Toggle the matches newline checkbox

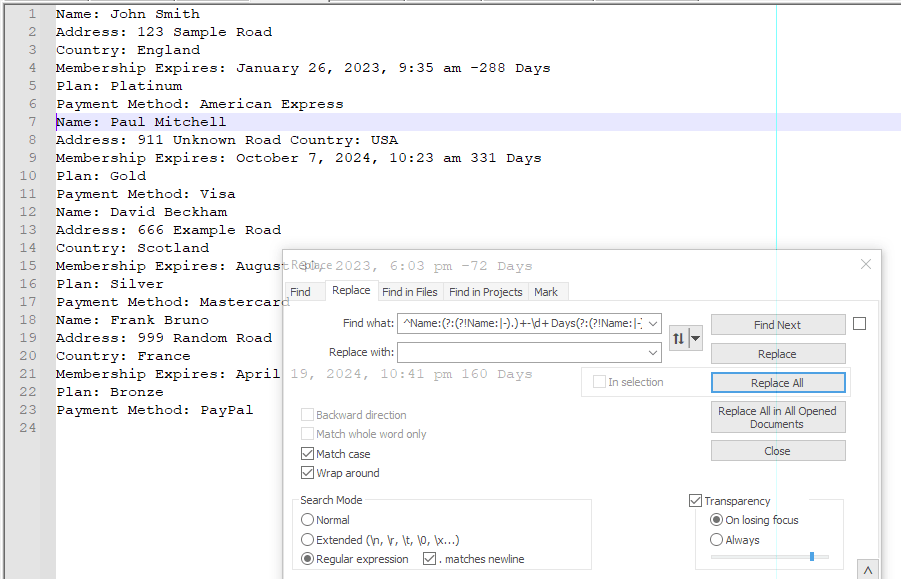click(x=428, y=559)
